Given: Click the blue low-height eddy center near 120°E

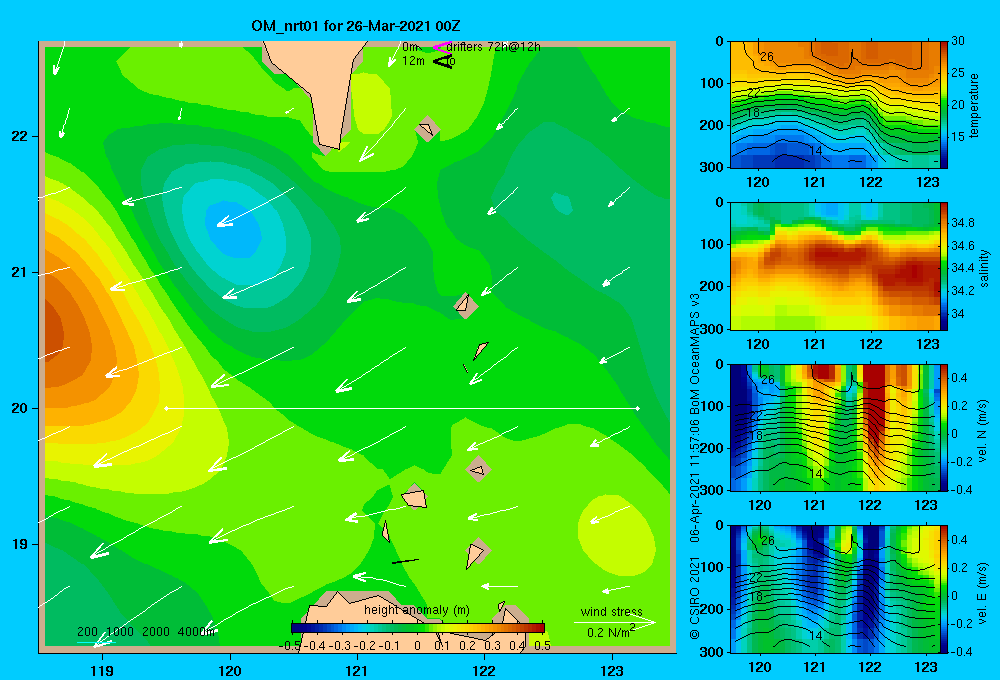Looking at the screenshot, I should (x=235, y=228).
